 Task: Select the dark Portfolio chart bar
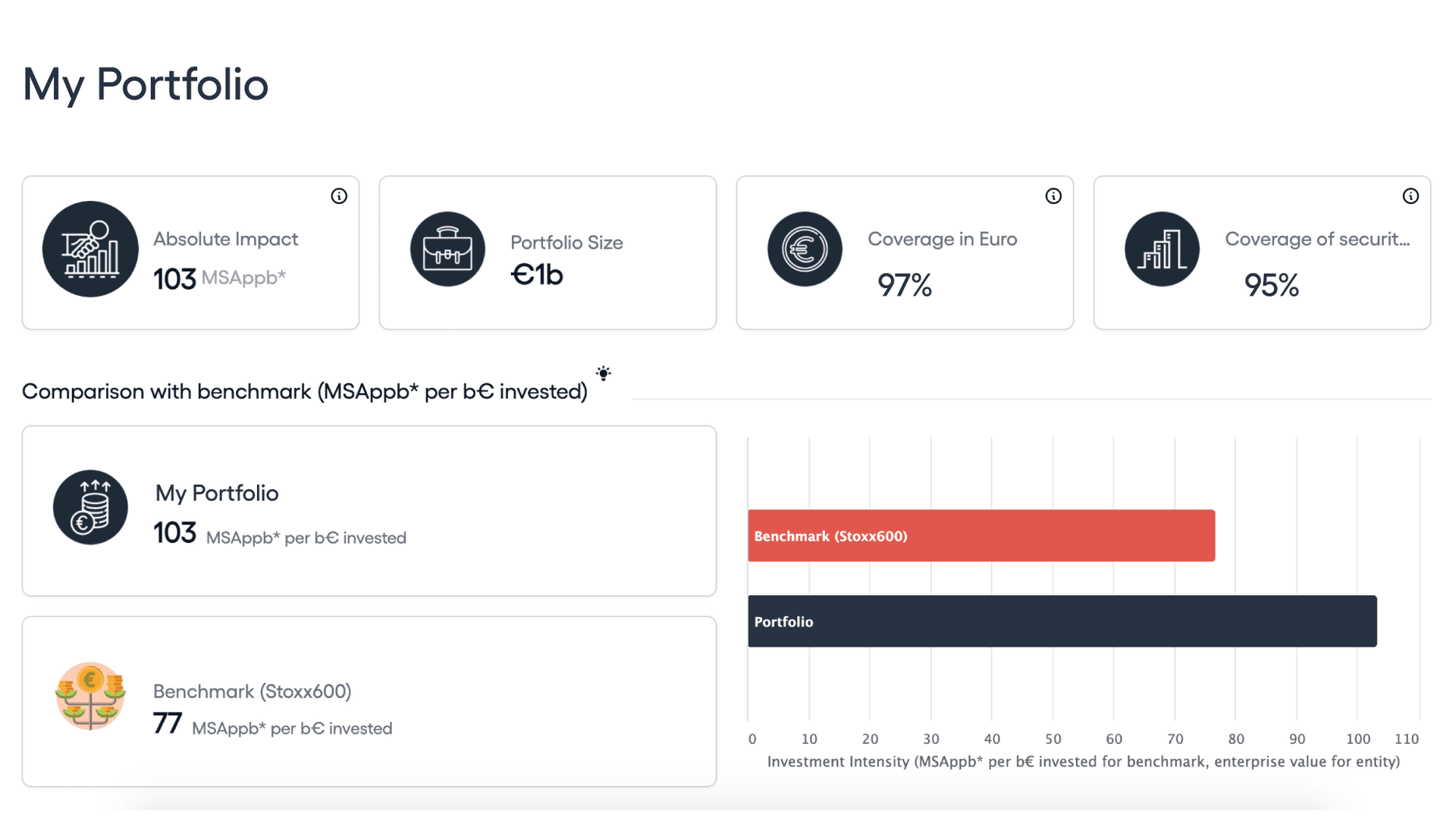(1062, 622)
